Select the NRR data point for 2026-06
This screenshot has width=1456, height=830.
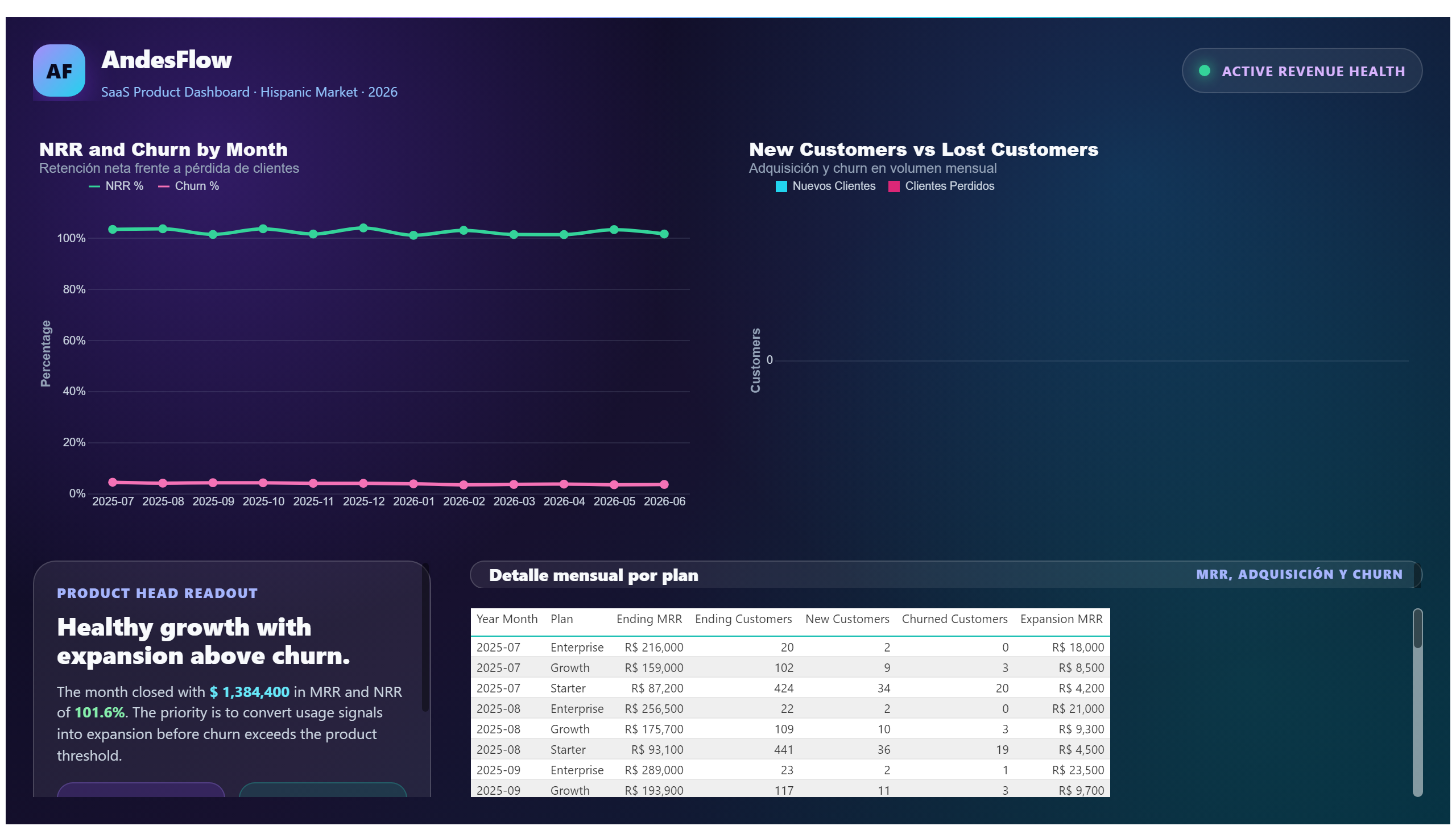tap(664, 234)
